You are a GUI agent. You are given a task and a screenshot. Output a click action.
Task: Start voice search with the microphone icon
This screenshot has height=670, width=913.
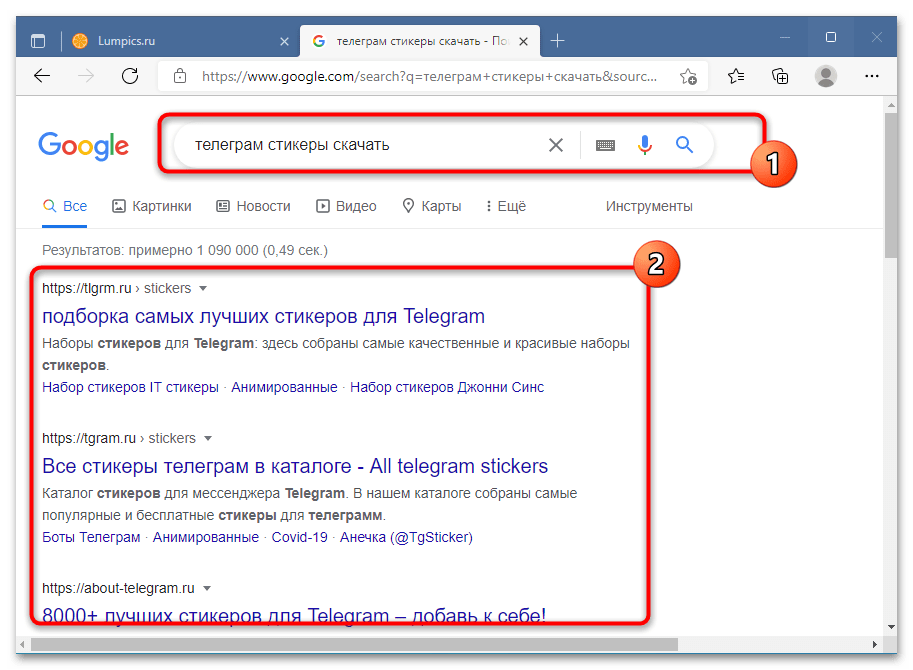tap(645, 145)
